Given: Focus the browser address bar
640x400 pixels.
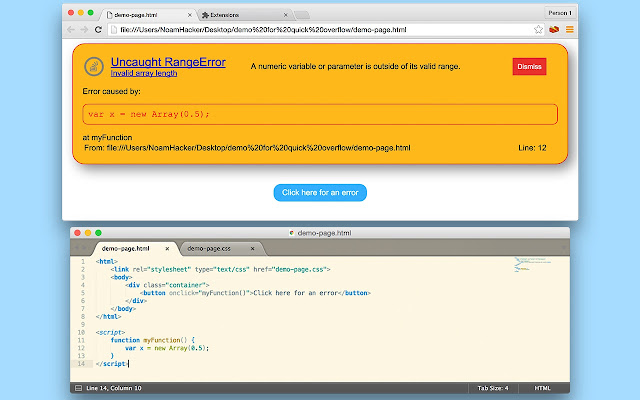Looking at the screenshot, I should [x=322, y=29].
